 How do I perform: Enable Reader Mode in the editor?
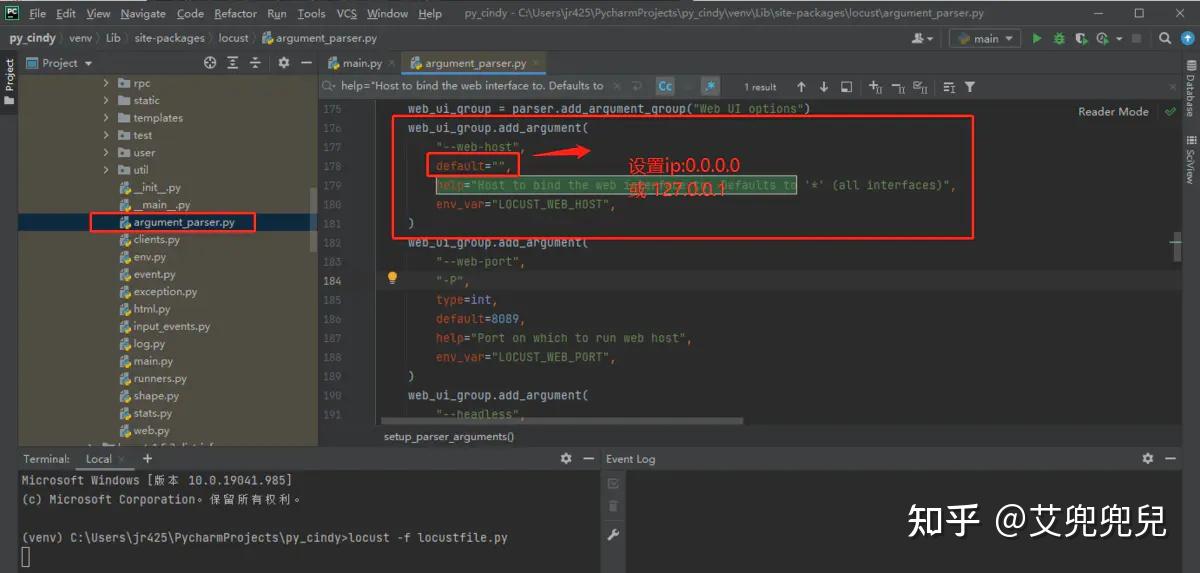pos(1113,112)
